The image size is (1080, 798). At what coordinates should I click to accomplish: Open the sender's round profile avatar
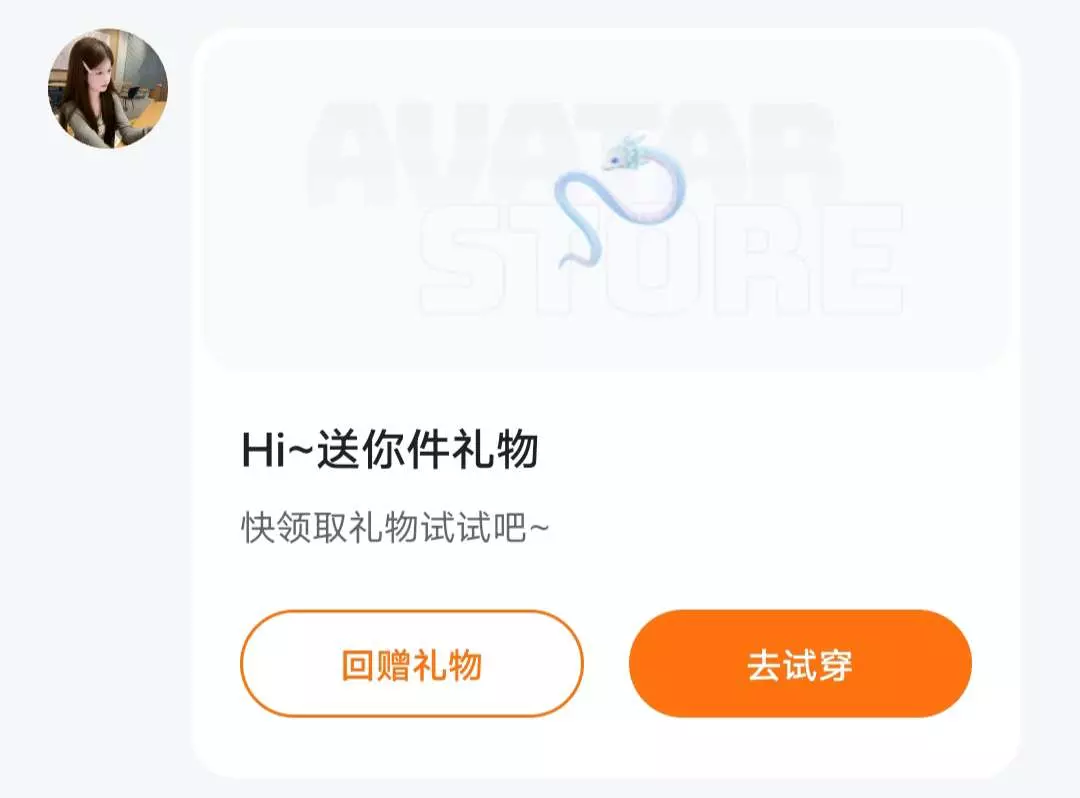[107, 88]
